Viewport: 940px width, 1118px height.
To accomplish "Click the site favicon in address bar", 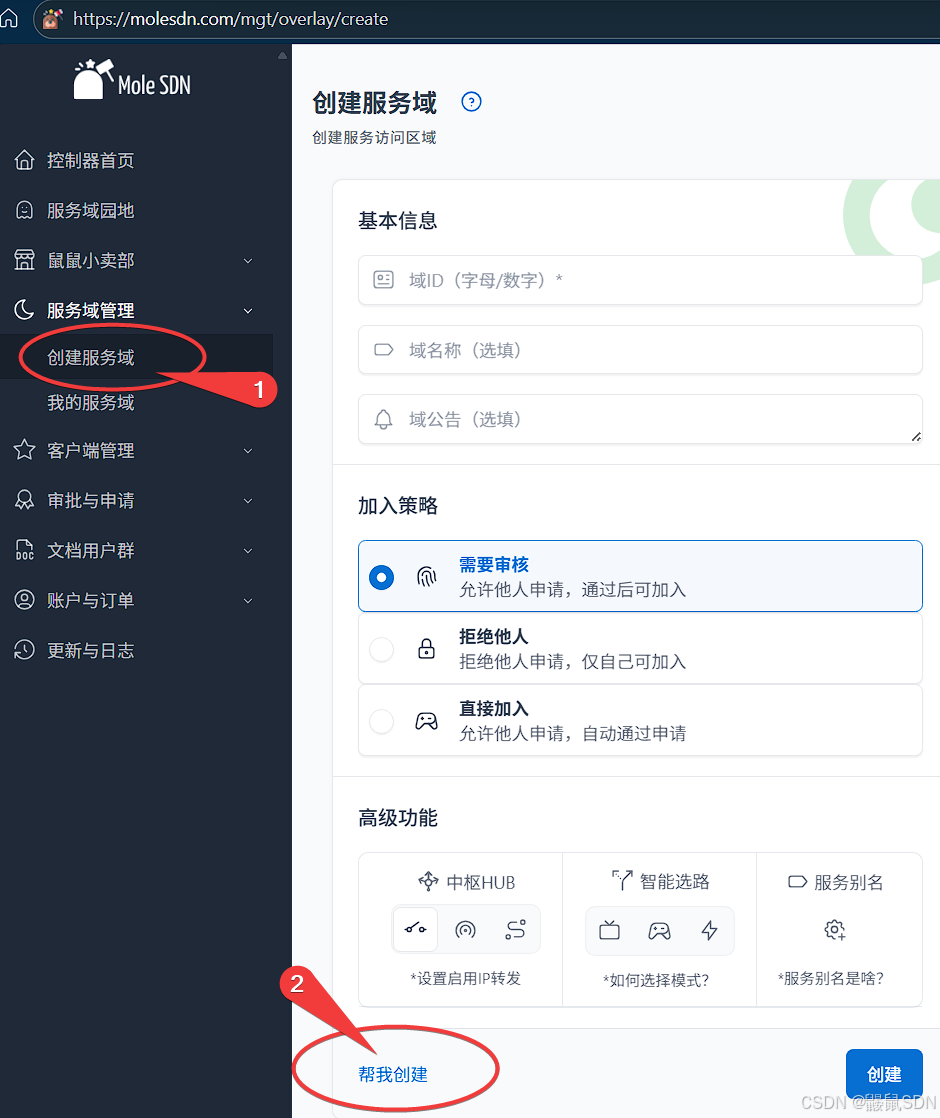I will [x=52, y=19].
